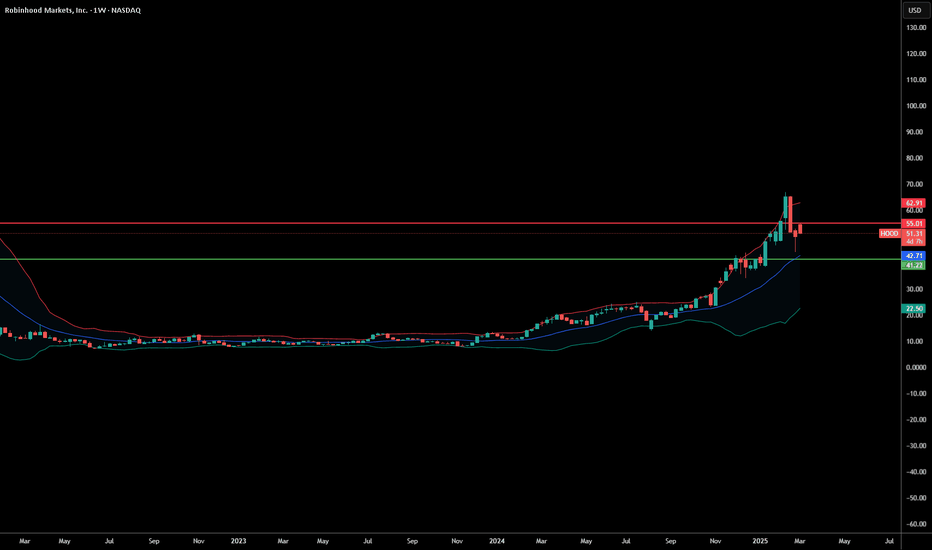Open the USD currency selector
The image size is (932, 550).
(914, 10)
